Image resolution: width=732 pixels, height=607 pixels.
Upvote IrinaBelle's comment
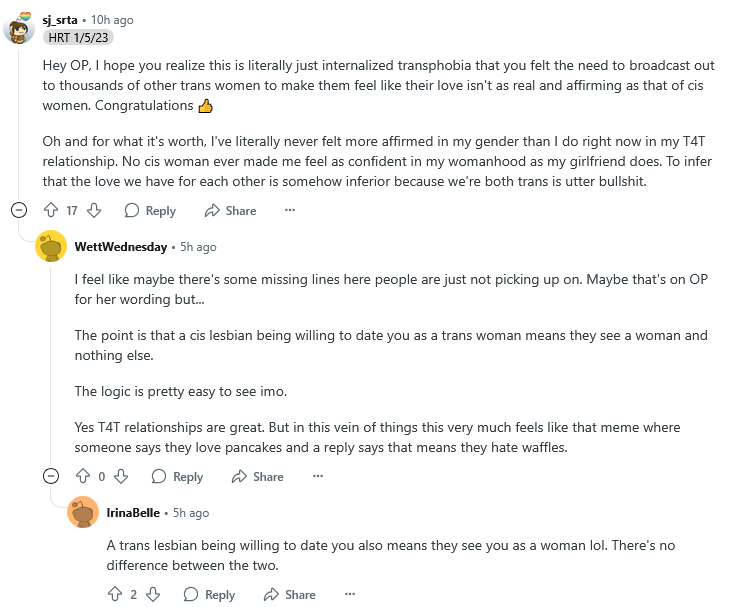(114, 594)
